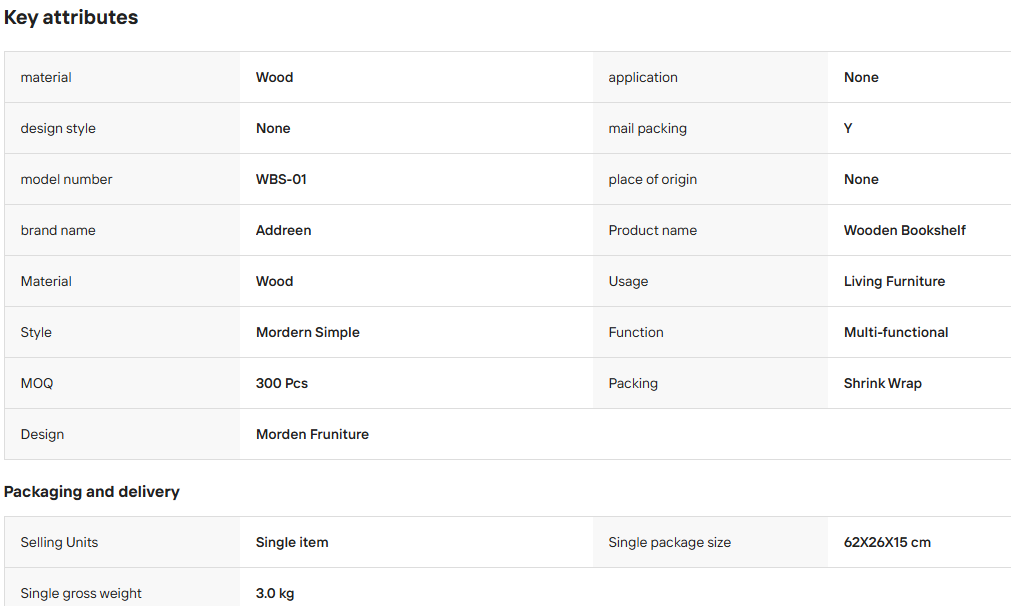This screenshot has height=606, width=1011.
Task: Click the 300 Pcs MOQ value
Action: 282,383
